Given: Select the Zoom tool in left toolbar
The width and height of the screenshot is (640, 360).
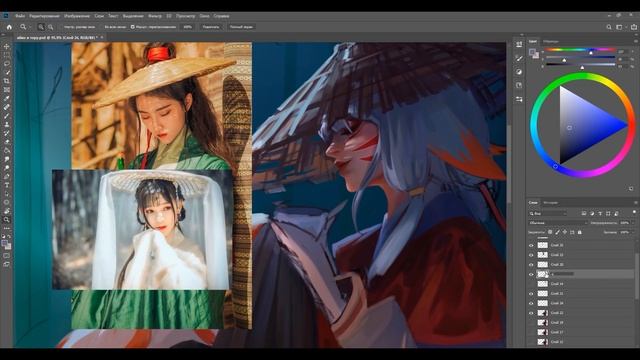Looking at the screenshot, I should (x=7, y=220).
